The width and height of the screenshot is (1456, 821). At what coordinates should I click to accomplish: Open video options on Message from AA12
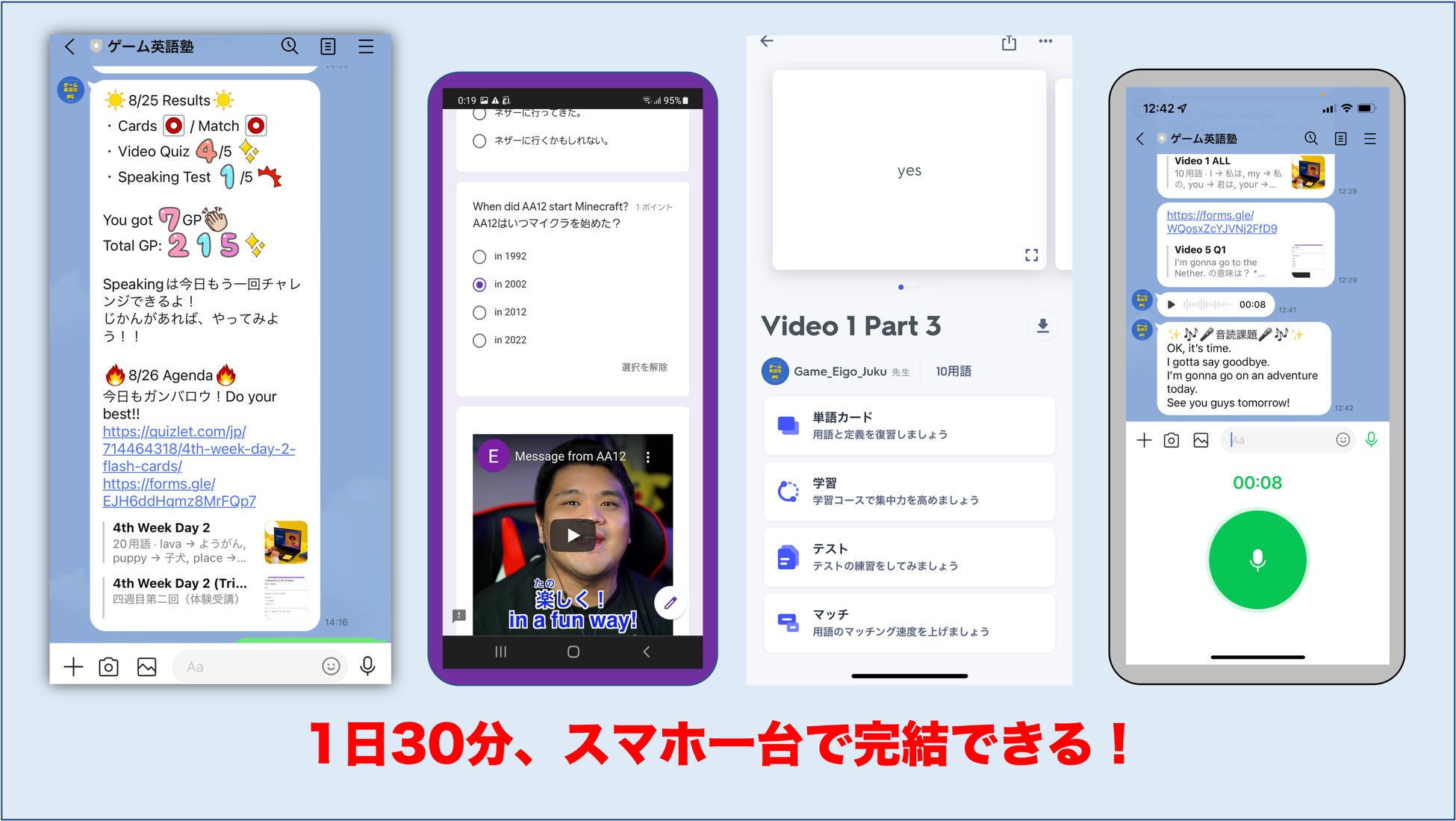pos(647,456)
